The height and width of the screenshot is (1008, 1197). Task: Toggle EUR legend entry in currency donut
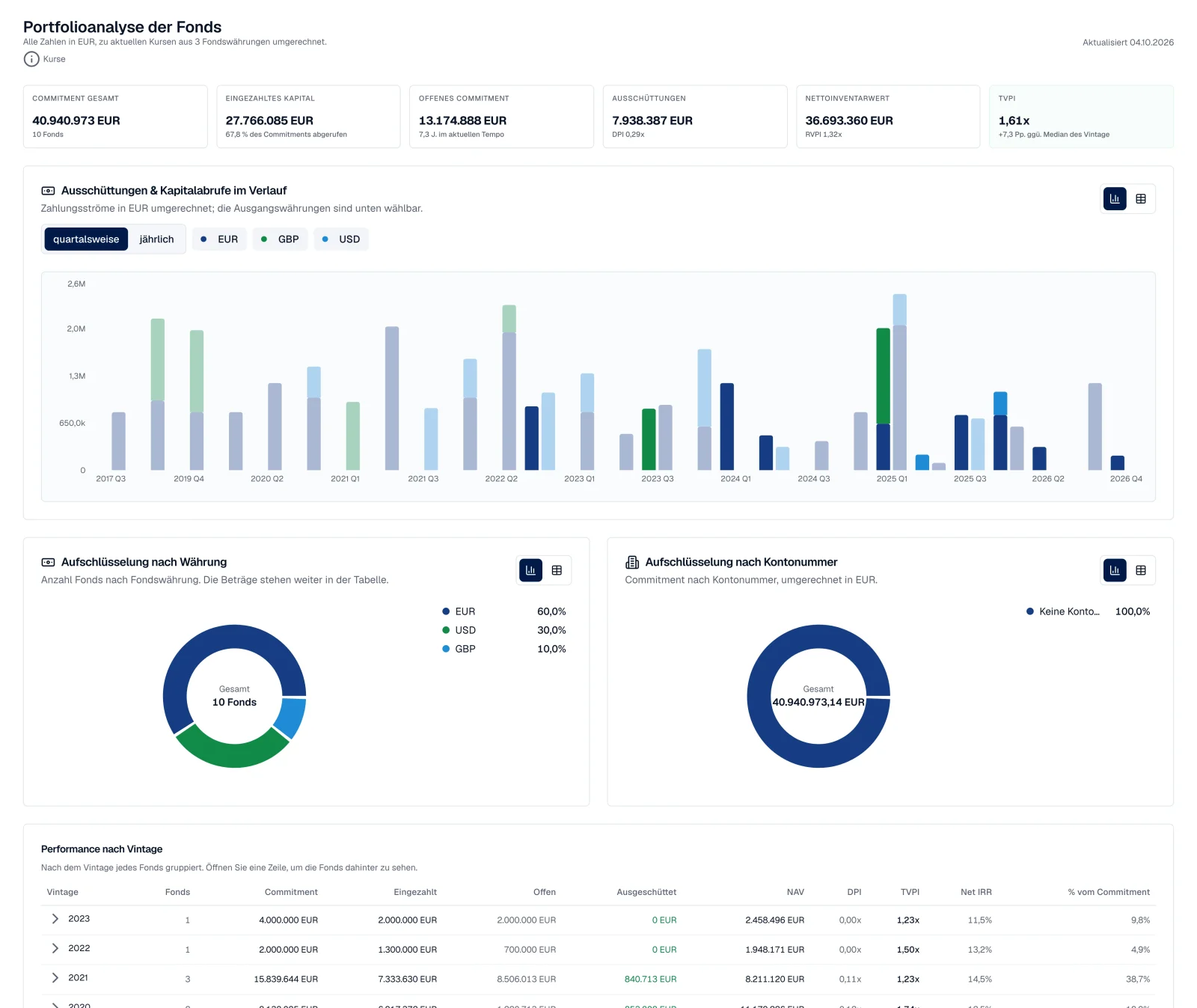click(x=504, y=611)
